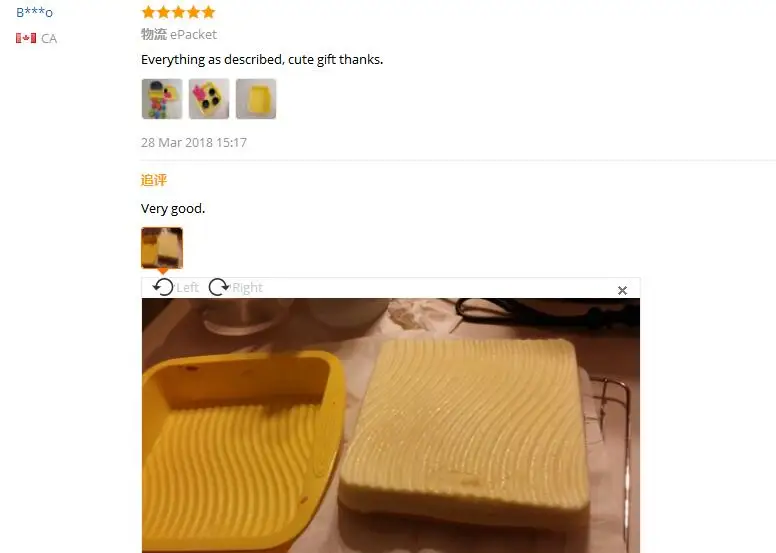Click the Left rotate label
776x553 pixels.
coord(188,288)
